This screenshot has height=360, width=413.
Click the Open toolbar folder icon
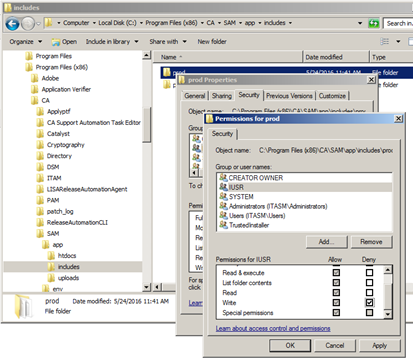click(x=55, y=42)
